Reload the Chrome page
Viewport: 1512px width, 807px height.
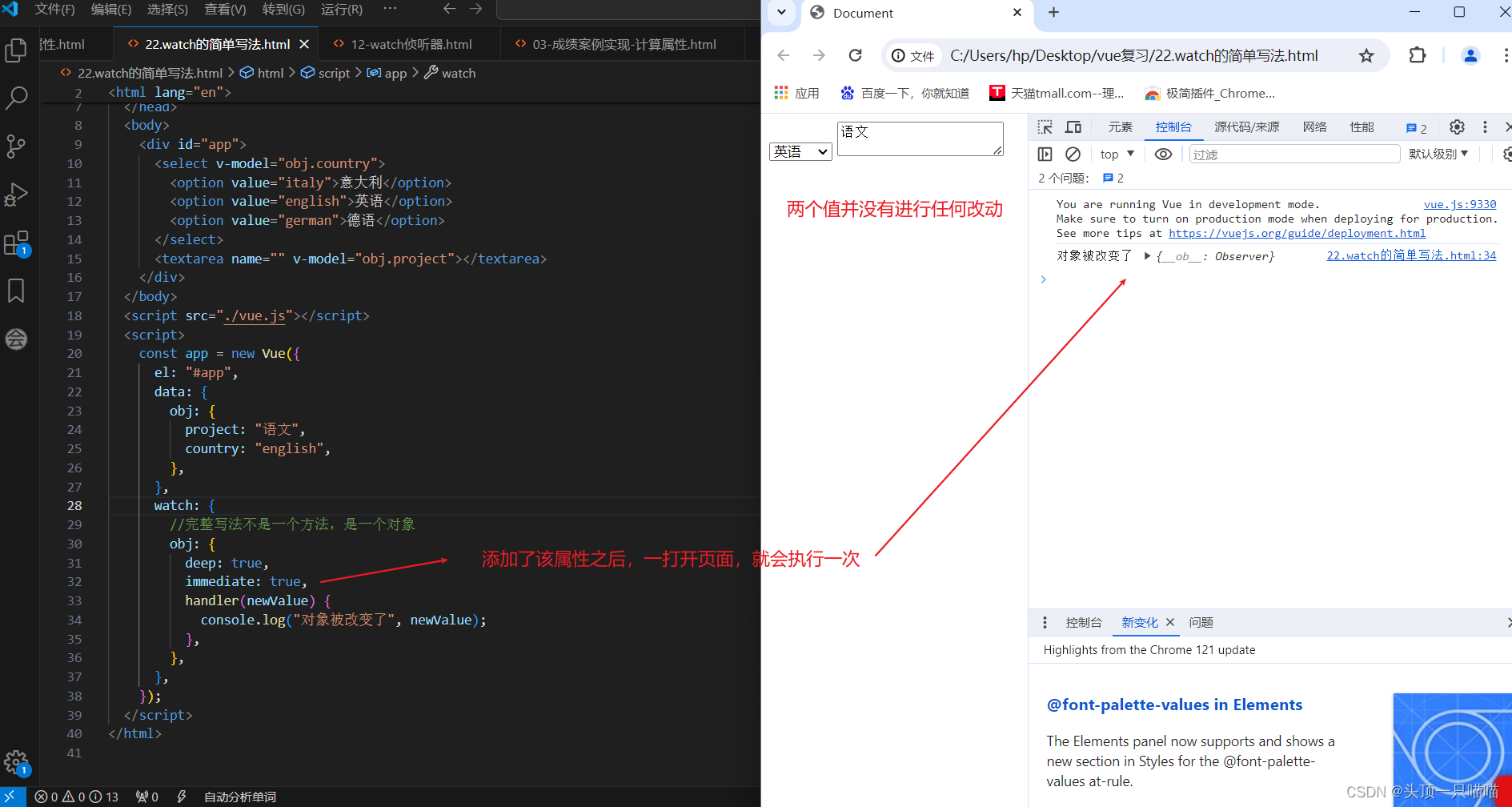[856, 55]
